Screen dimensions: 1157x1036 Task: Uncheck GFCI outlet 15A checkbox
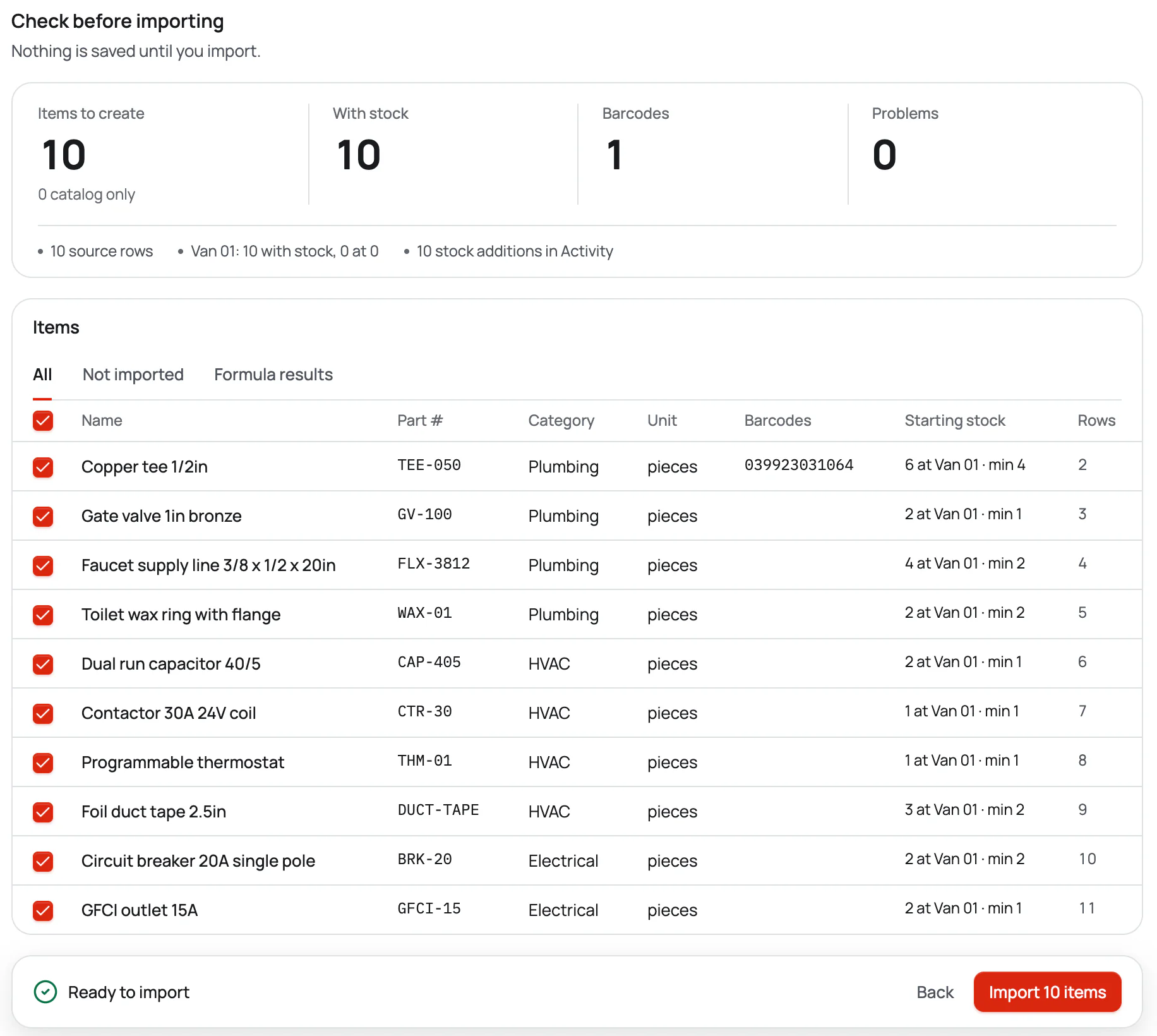tap(43, 911)
